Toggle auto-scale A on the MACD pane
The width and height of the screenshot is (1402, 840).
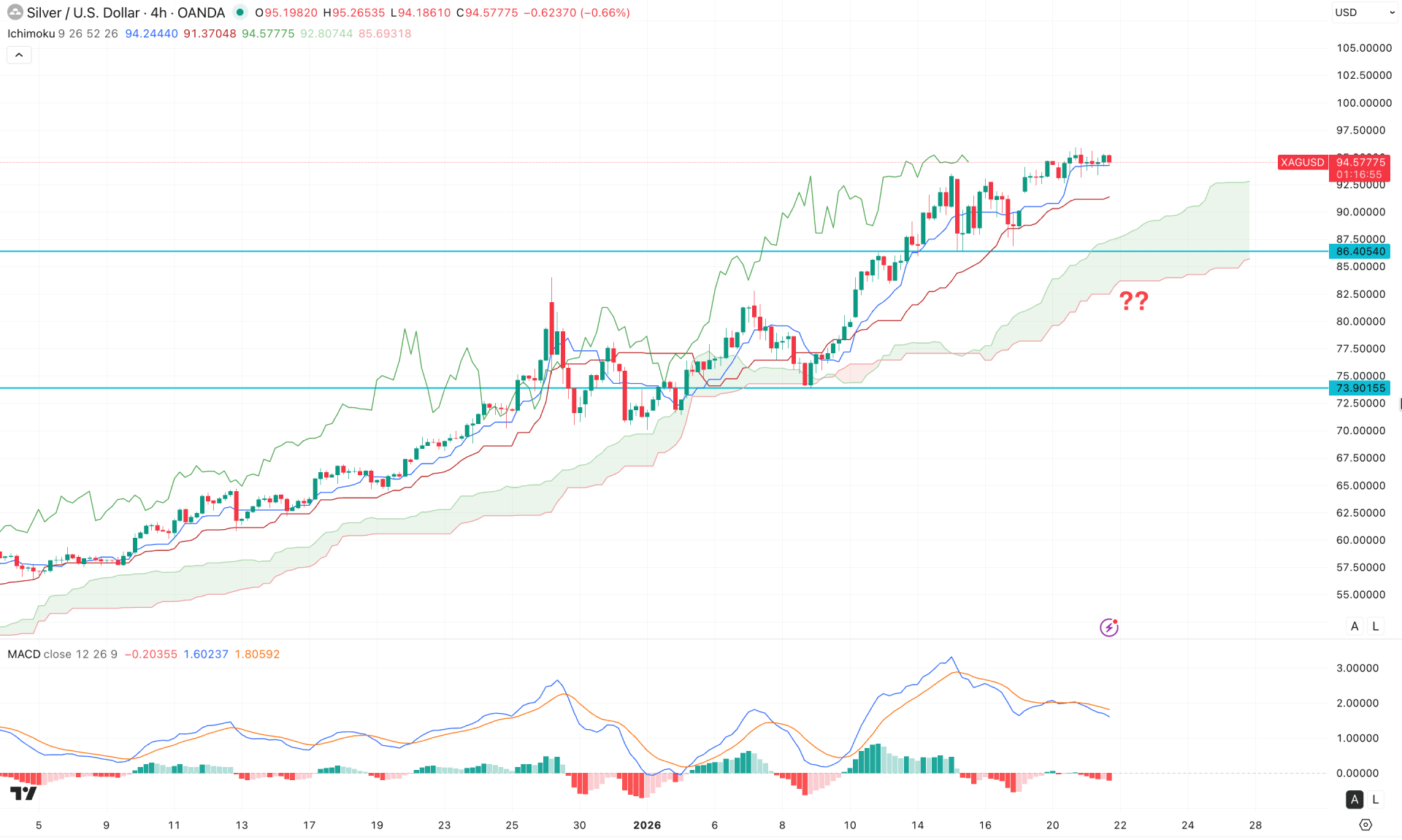click(x=1355, y=800)
